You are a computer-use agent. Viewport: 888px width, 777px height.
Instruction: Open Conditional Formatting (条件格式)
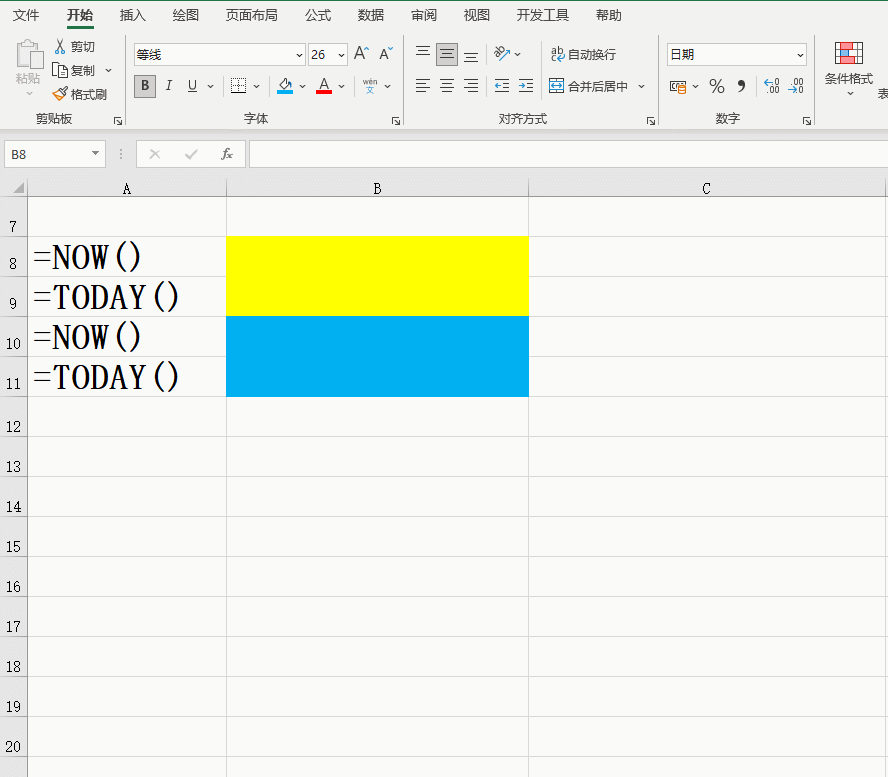pyautogui.click(x=848, y=68)
